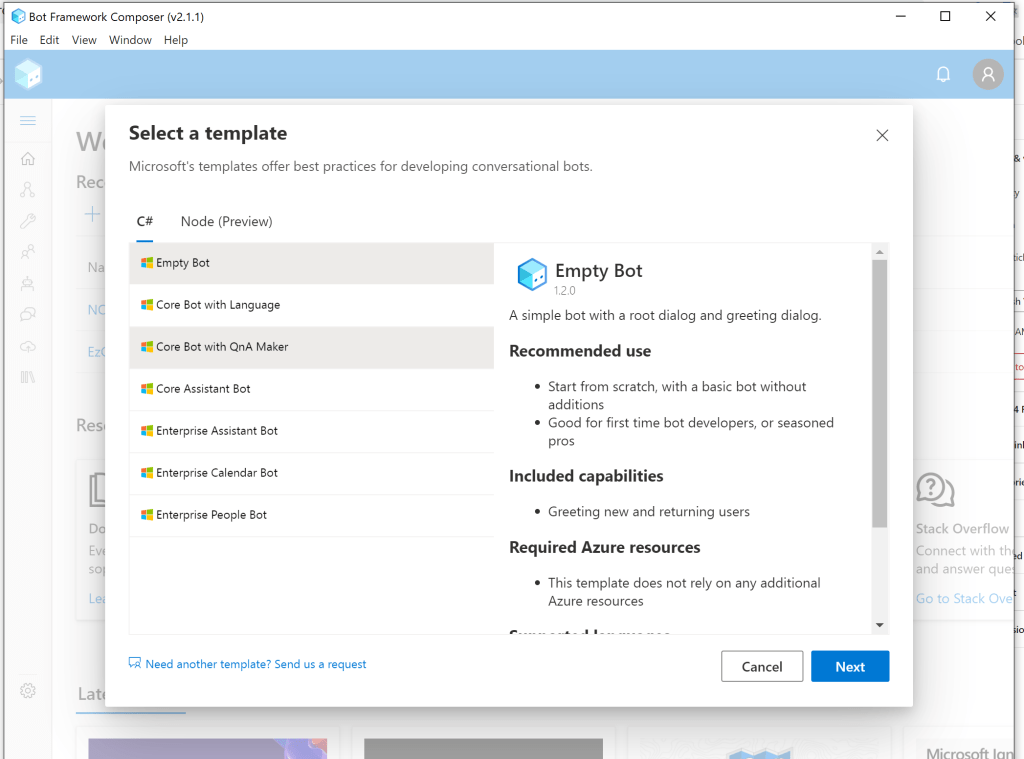Click the feedback icon beside template request

click(135, 663)
